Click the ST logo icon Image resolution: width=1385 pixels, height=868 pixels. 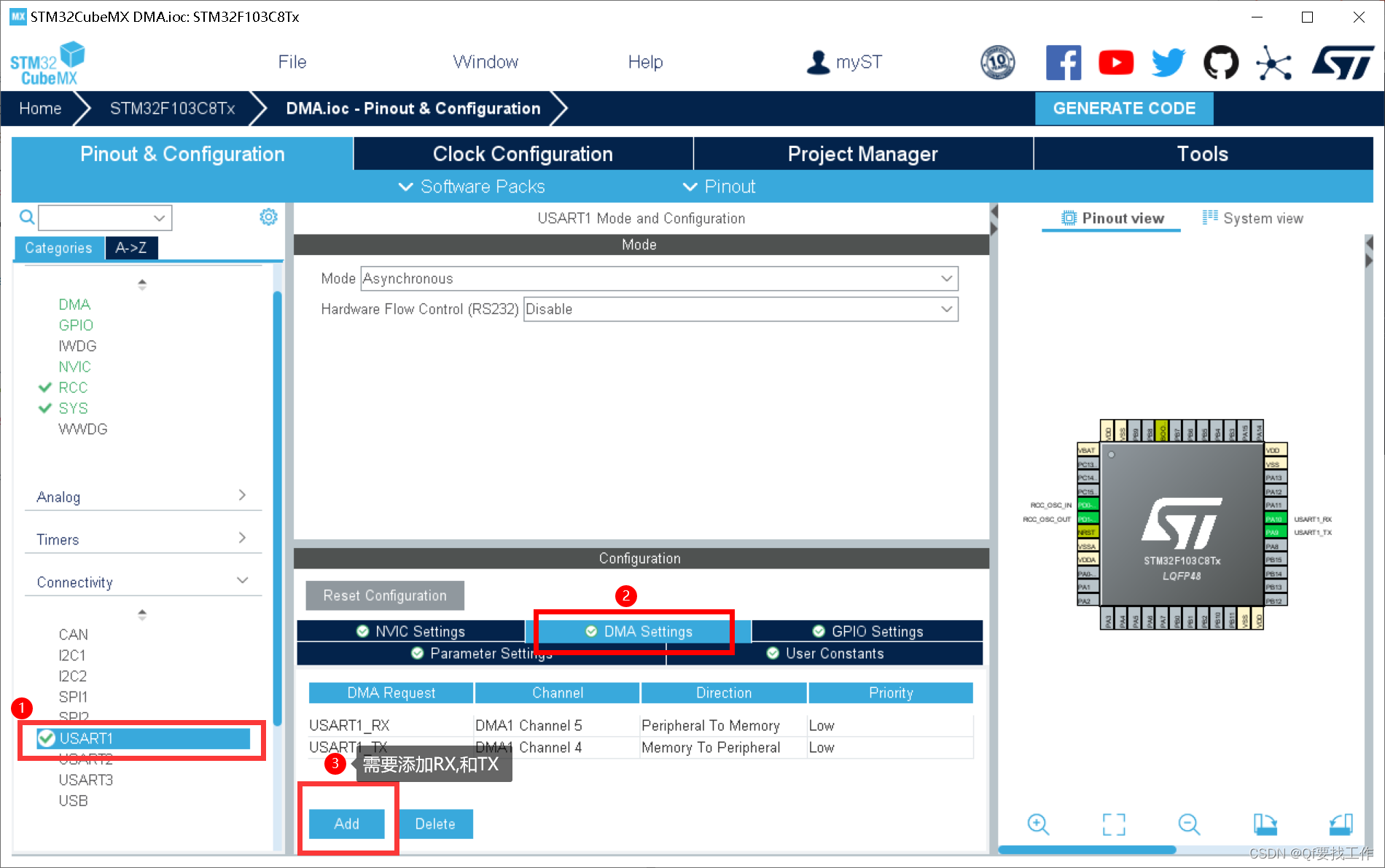tap(1343, 63)
